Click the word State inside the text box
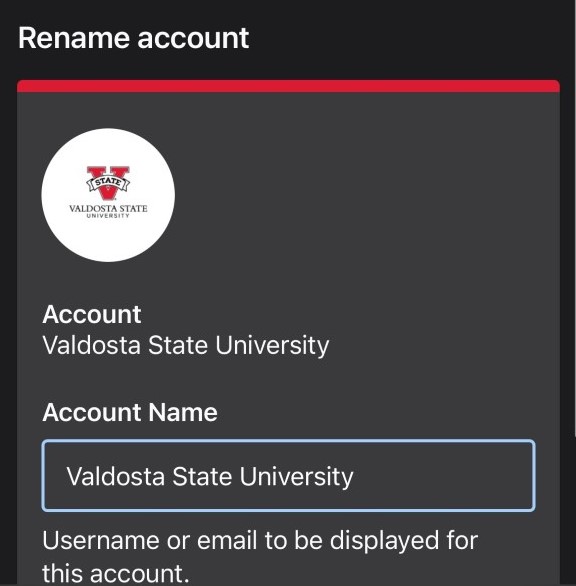Screen dimensions: 576x586 click(202, 476)
